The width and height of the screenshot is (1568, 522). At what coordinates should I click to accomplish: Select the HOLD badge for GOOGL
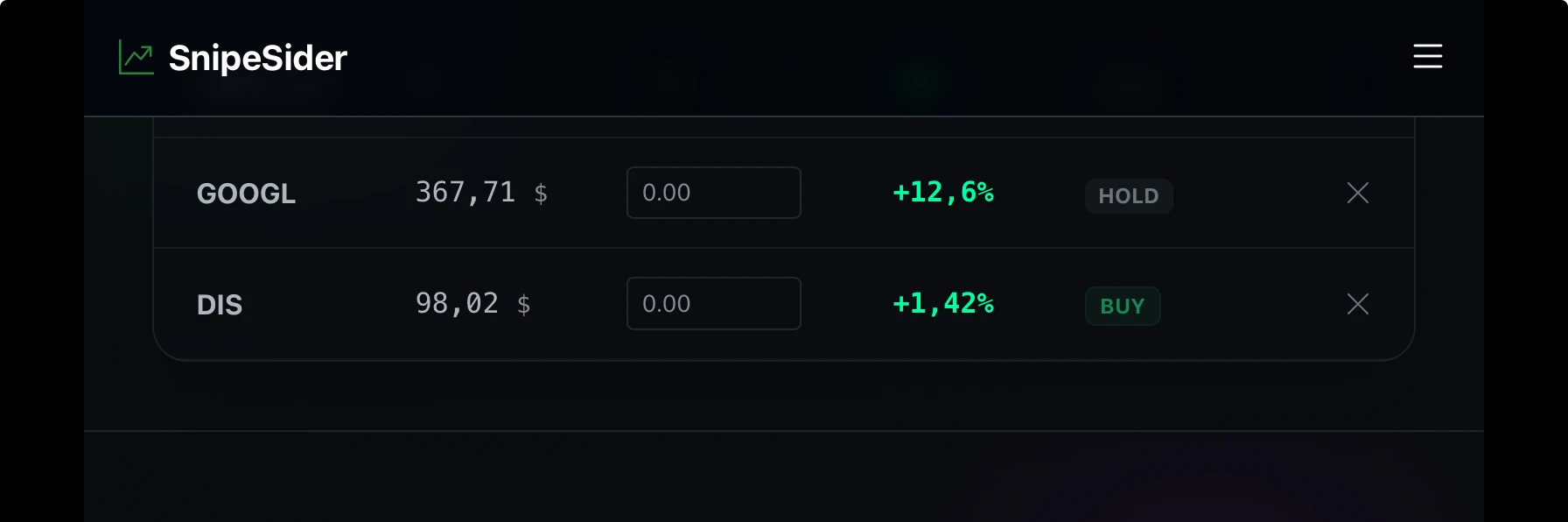click(x=1129, y=196)
